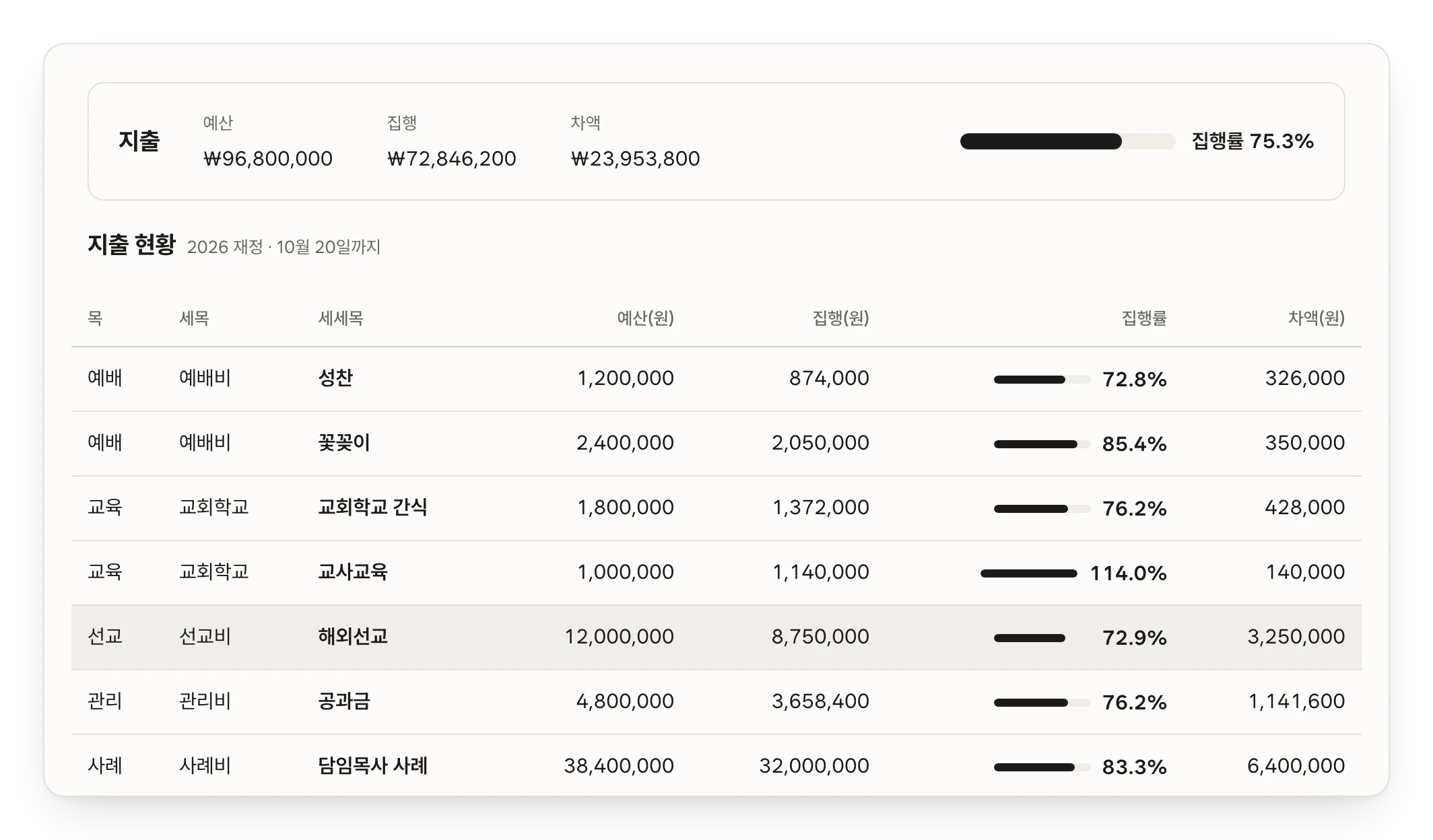
Task: Open the 교회학교 간식 row
Action: point(716,508)
